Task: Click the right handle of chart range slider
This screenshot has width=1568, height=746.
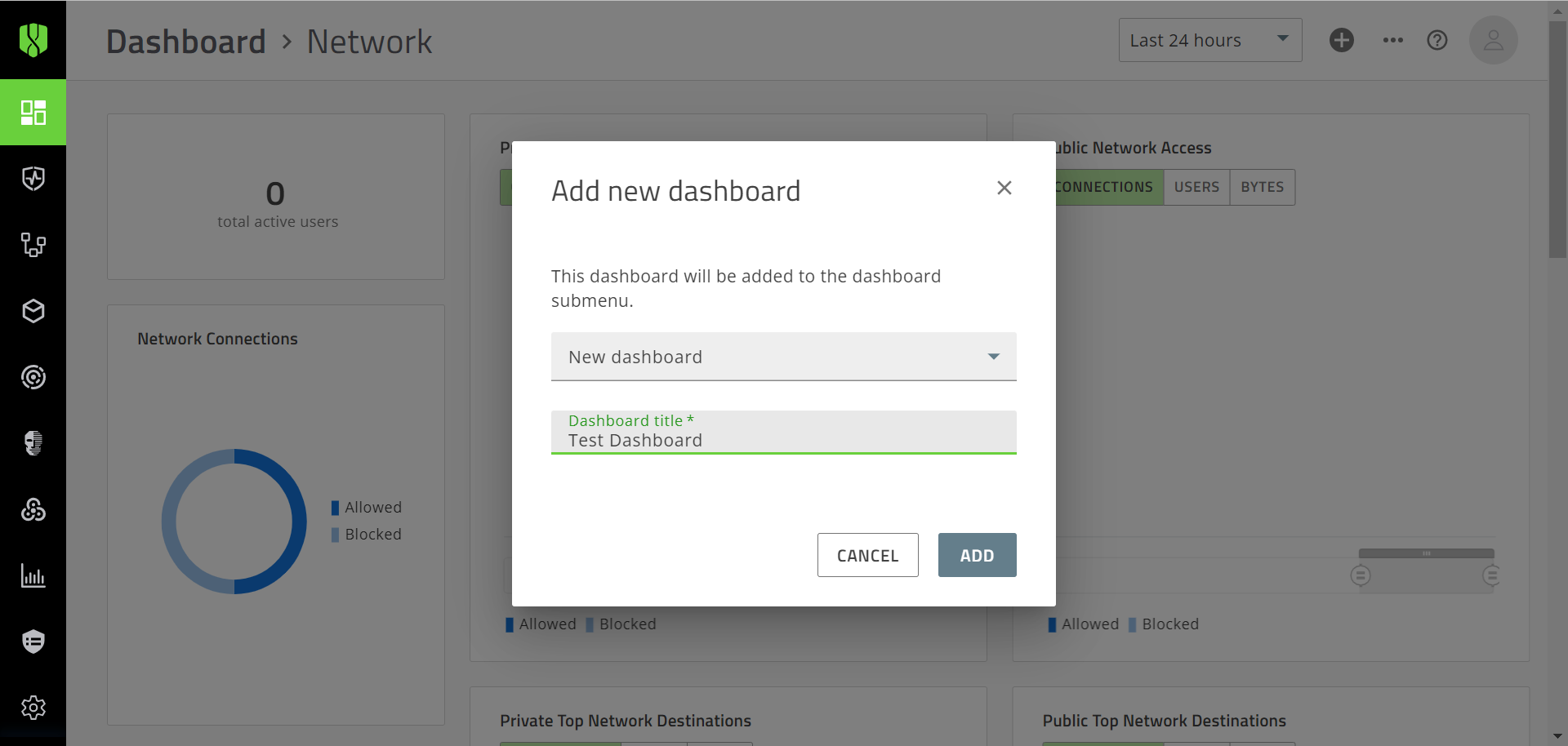Action: (1491, 575)
